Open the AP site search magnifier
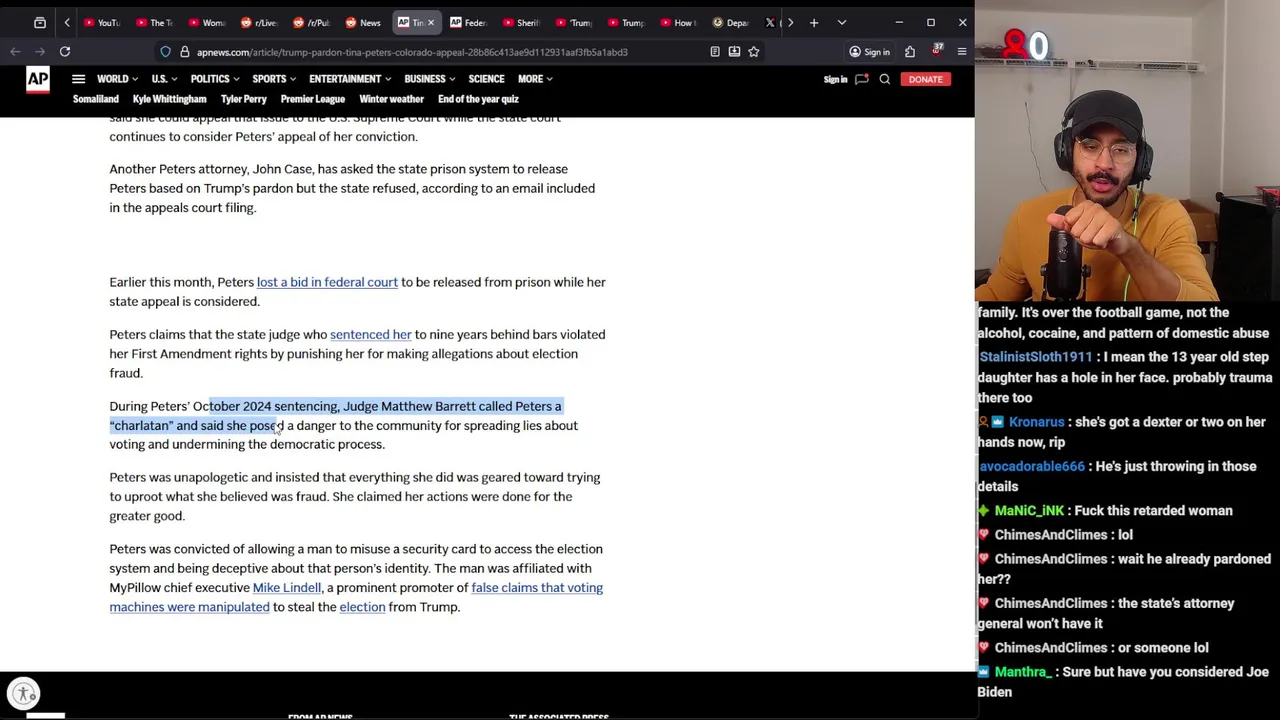Screen dimensions: 1280x720 [885, 79]
